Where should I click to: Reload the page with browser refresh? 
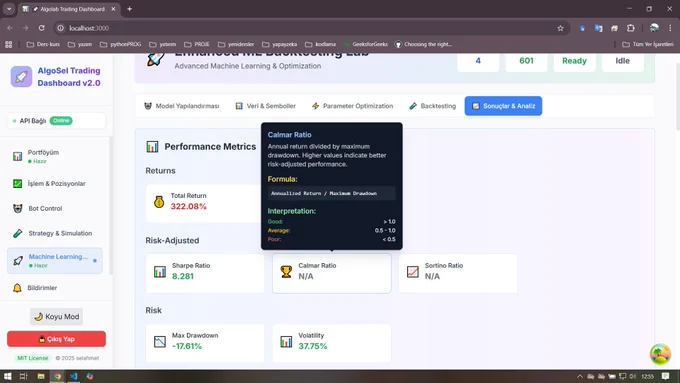(x=42, y=28)
